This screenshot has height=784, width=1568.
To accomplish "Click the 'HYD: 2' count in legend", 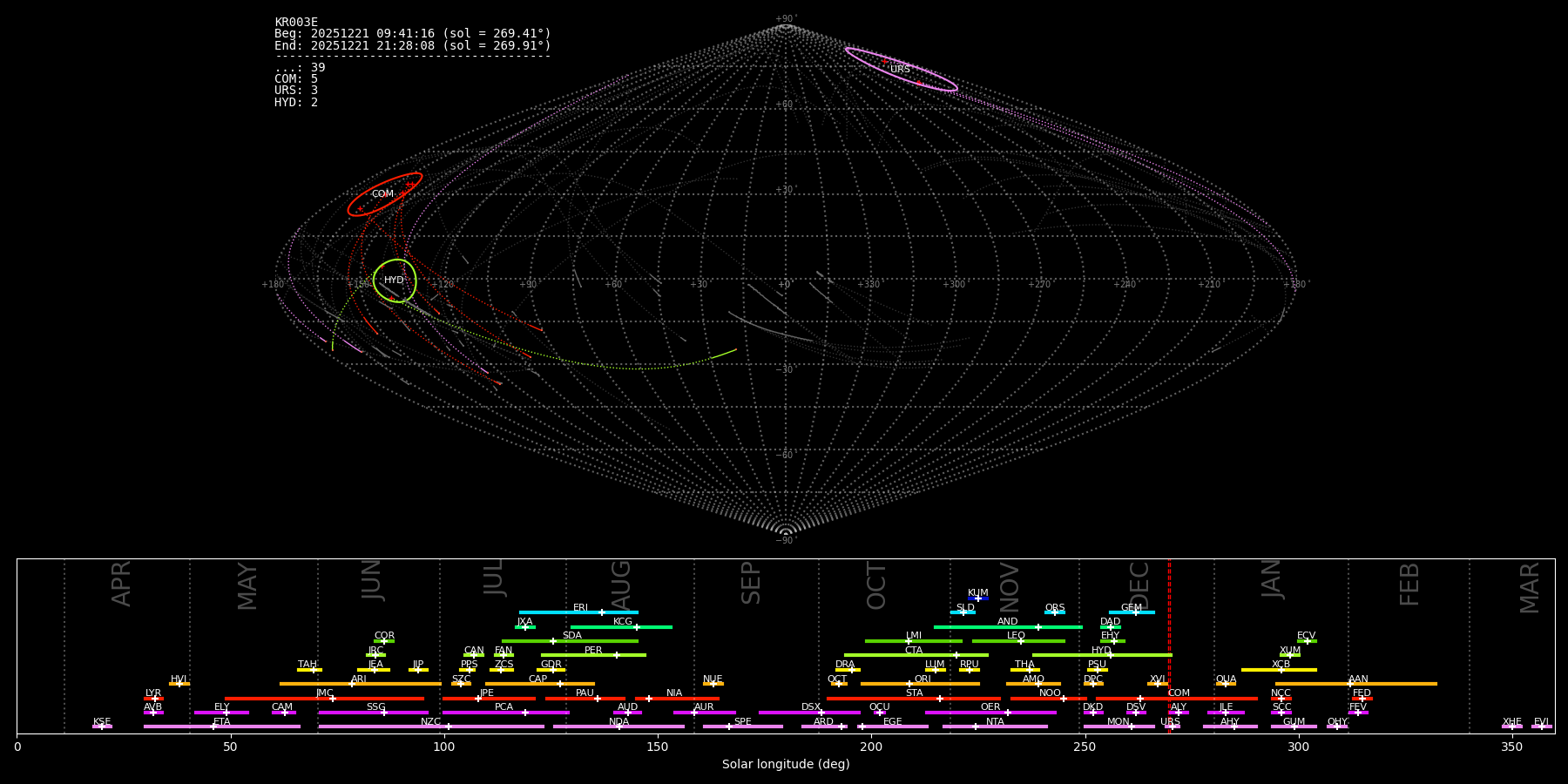I will coord(296,102).
